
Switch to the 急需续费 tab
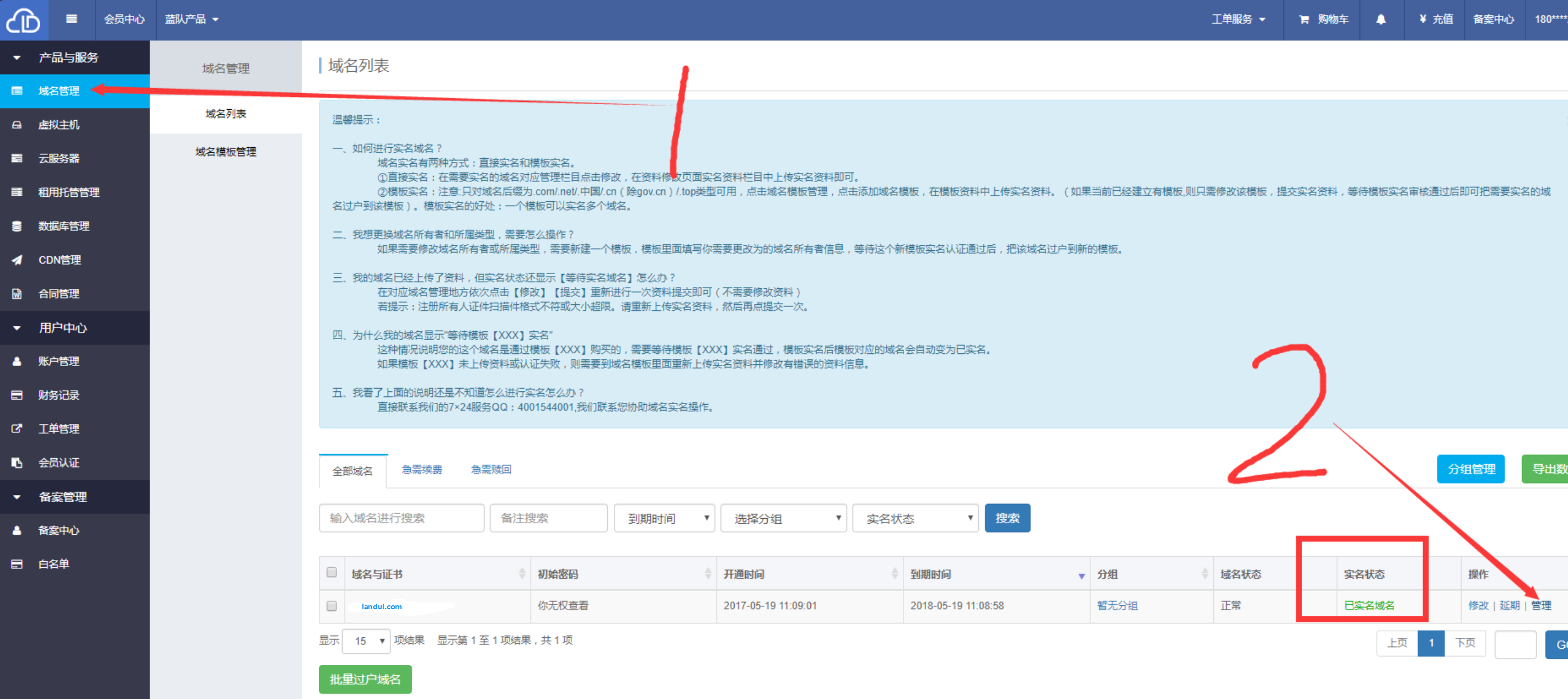pos(422,470)
